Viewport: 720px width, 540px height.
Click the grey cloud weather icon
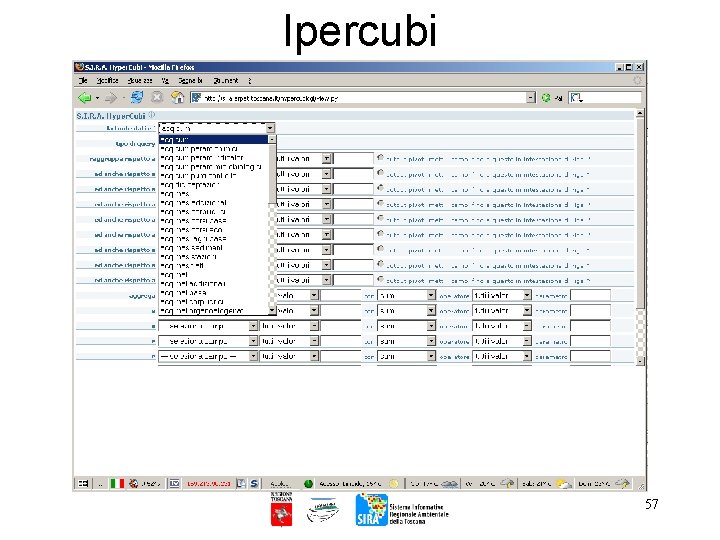pos(450,484)
